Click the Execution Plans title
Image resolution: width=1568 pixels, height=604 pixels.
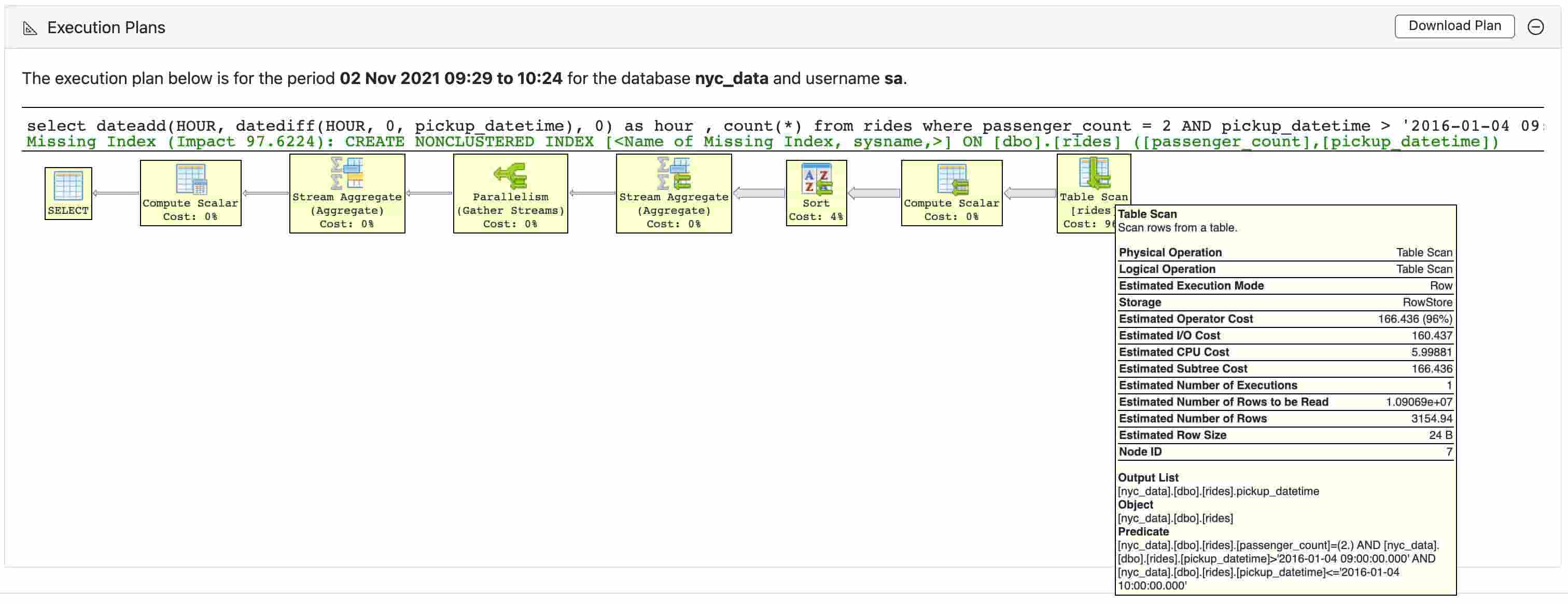pyautogui.click(x=106, y=28)
